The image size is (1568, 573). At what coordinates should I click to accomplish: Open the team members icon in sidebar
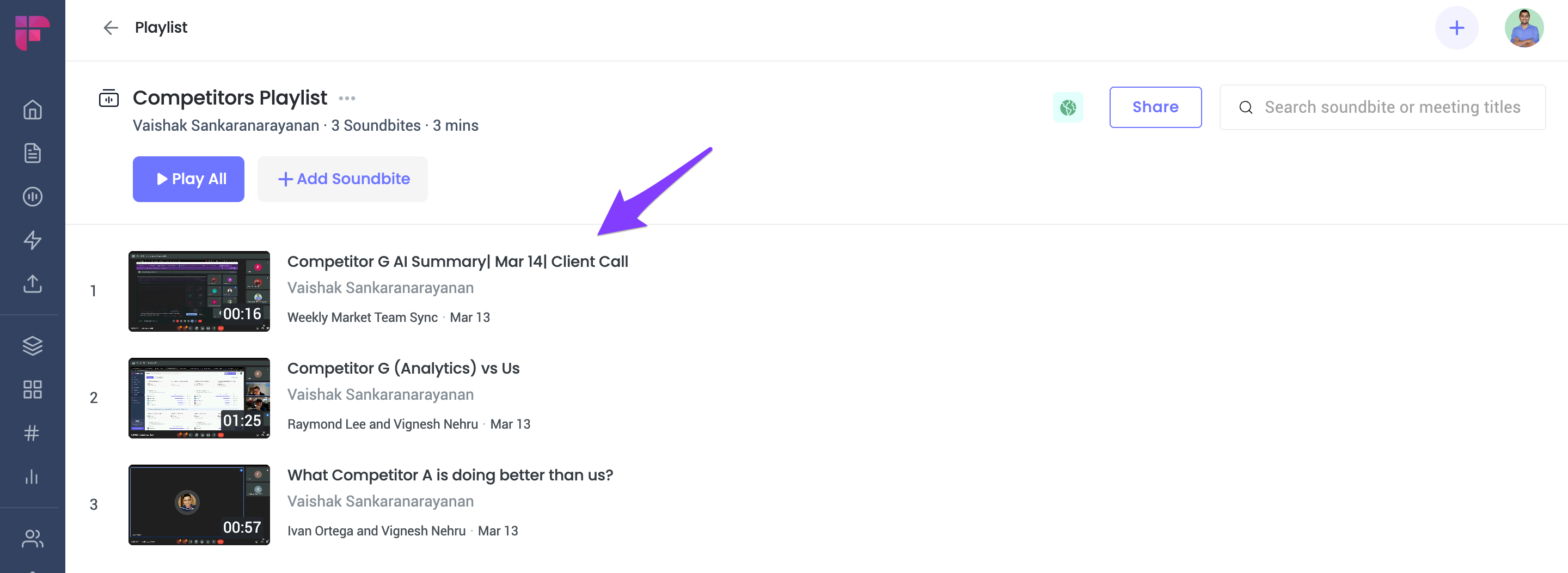tap(32, 538)
